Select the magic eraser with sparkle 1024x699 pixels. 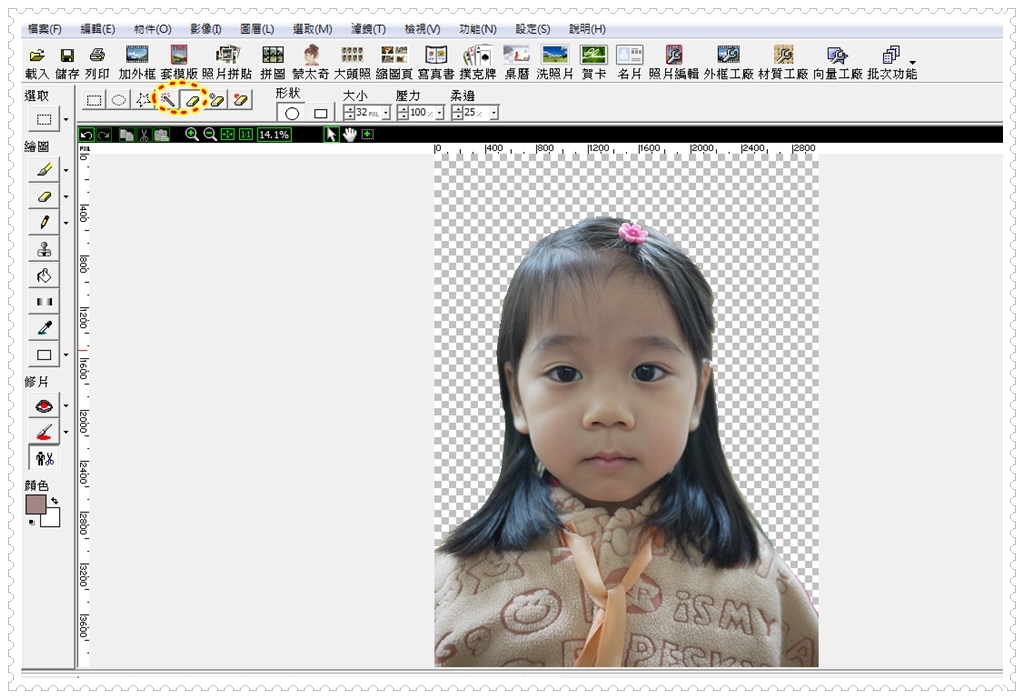(x=216, y=100)
